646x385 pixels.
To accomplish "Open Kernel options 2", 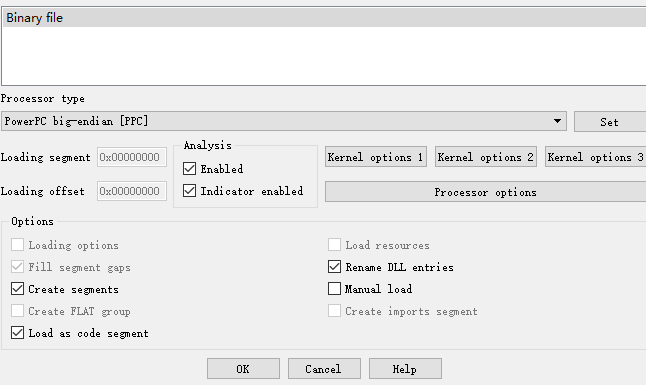I will click(486, 157).
